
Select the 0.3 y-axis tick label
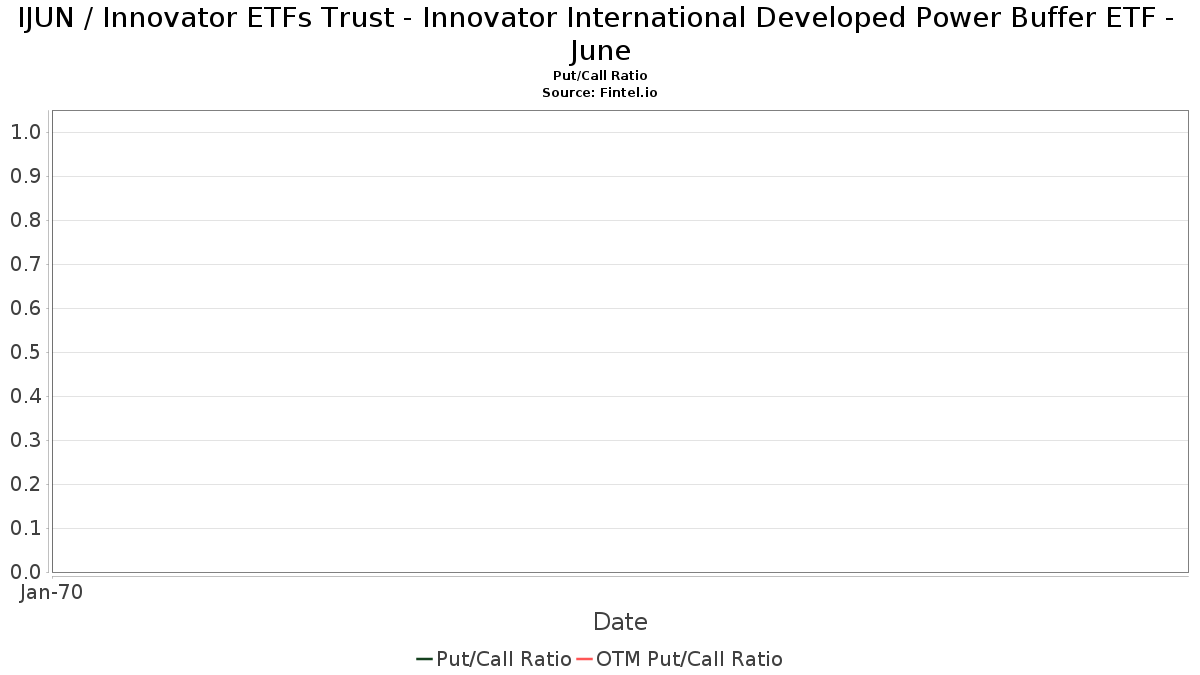click(x=25, y=440)
